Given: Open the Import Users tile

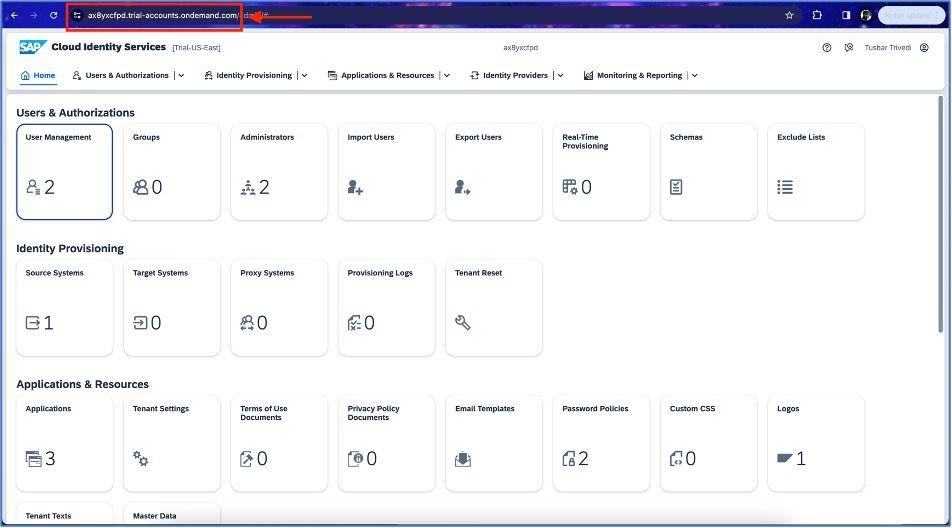Looking at the screenshot, I should click(x=387, y=172).
